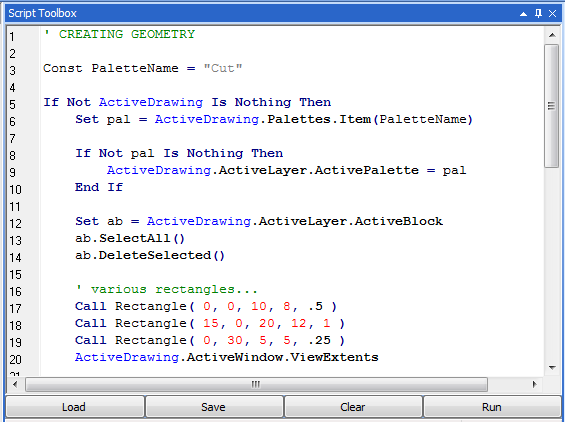Click the 'Set pal =' line
565x422 pixels.
coord(274,119)
